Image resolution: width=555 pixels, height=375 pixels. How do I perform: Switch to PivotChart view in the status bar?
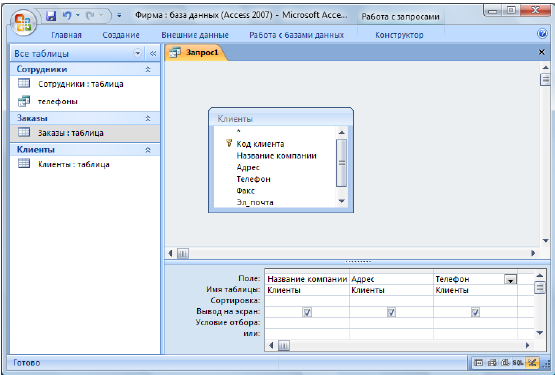(x=505, y=363)
